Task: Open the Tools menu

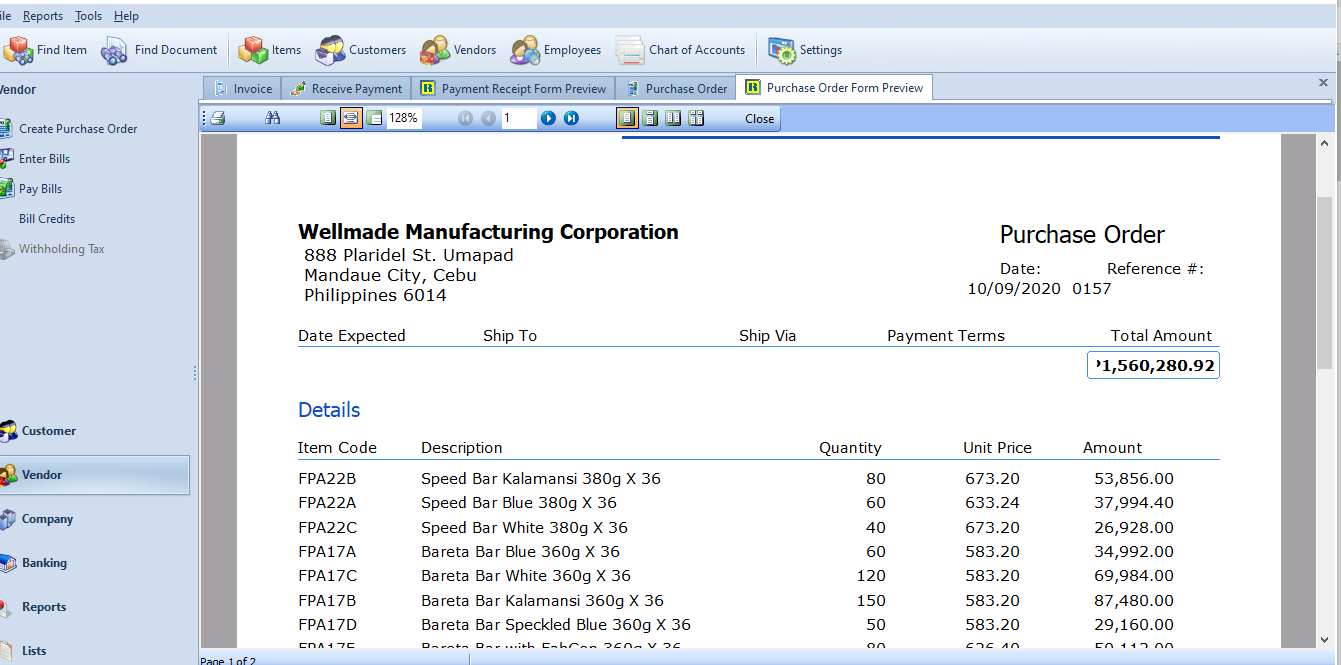Action: click(89, 16)
